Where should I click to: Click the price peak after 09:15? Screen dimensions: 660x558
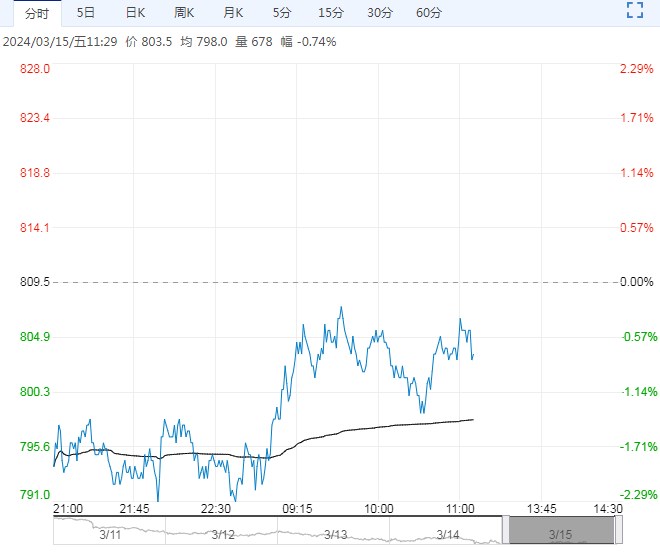tap(341, 308)
